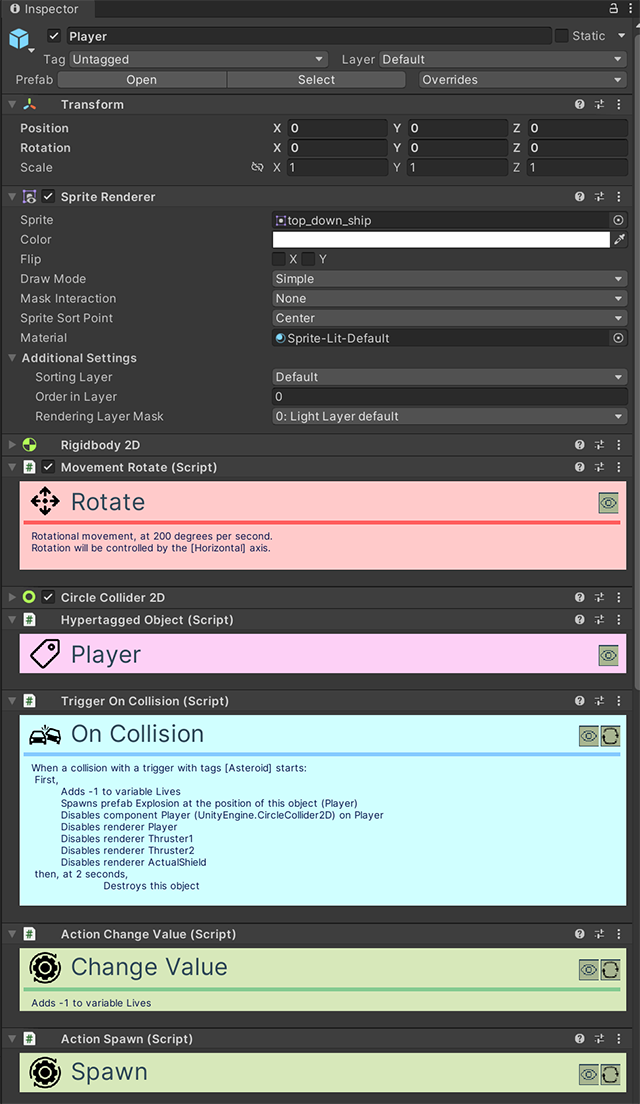Open the prefab Overrides dropdown
The height and width of the screenshot is (1104, 640).
[522, 80]
